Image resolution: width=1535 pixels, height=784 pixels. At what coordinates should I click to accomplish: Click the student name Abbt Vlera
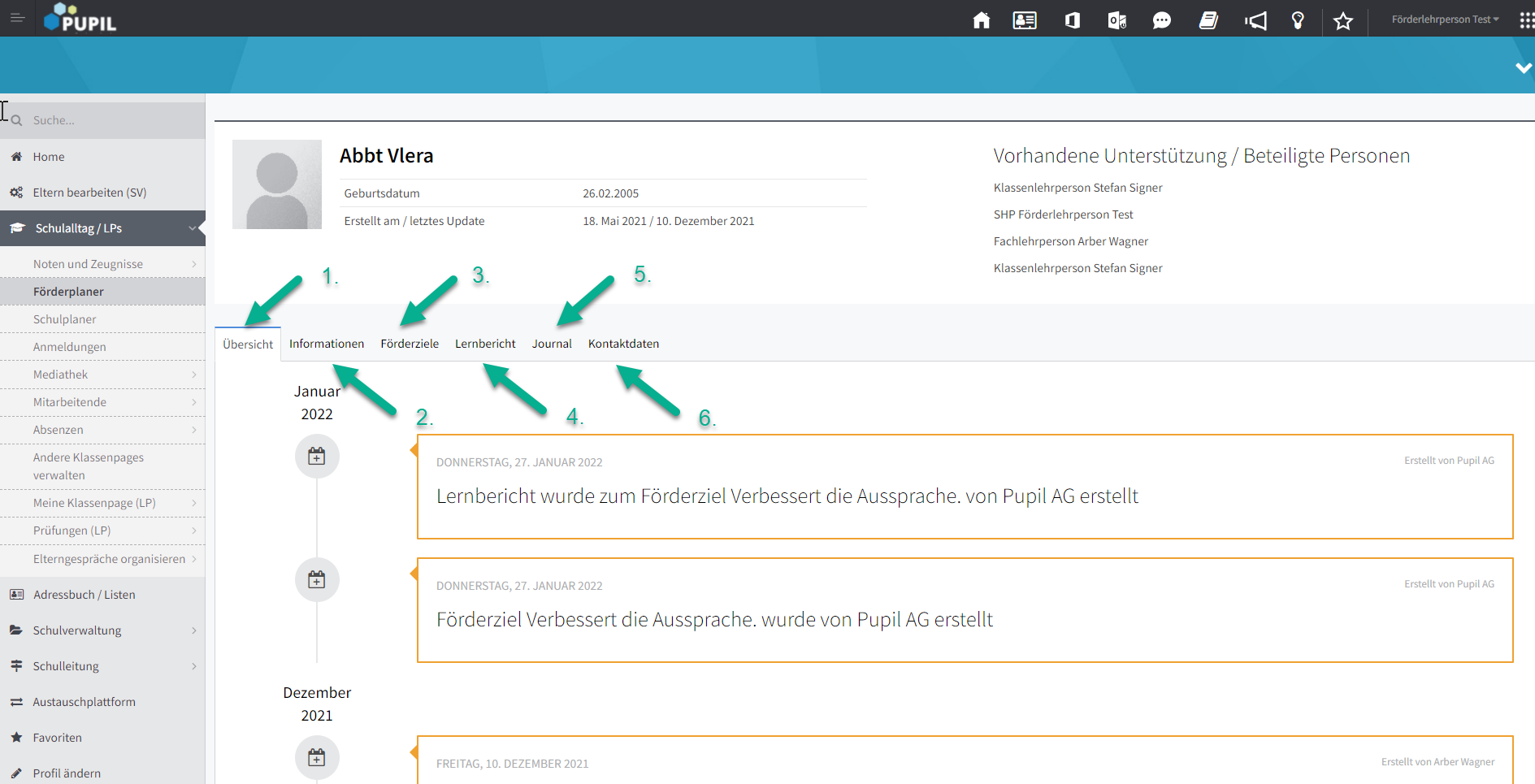[x=386, y=156]
